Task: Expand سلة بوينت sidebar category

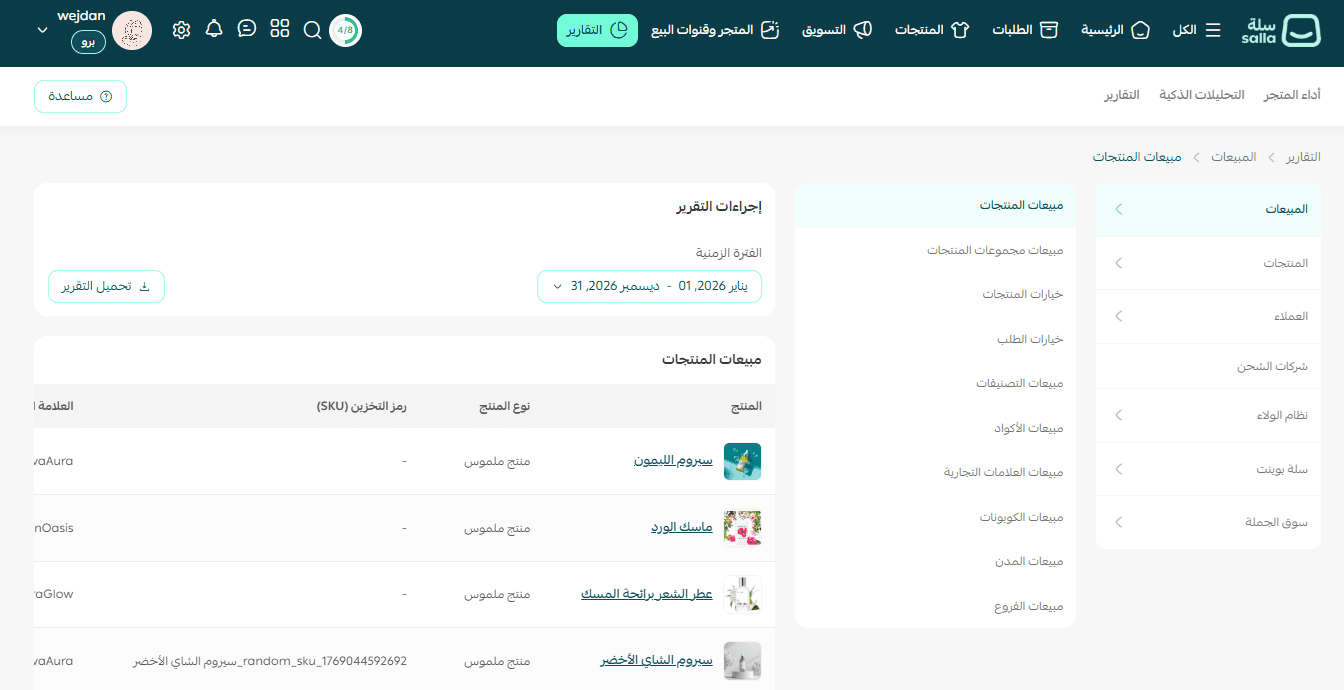Action: (x=1208, y=468)
